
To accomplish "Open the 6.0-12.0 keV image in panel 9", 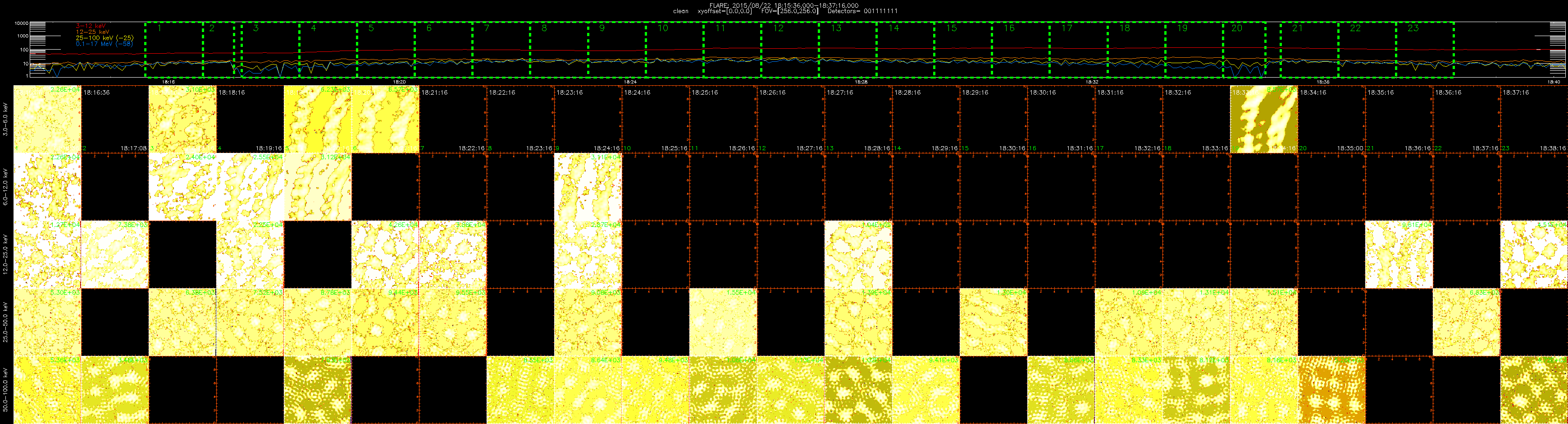I will point(588,187).
